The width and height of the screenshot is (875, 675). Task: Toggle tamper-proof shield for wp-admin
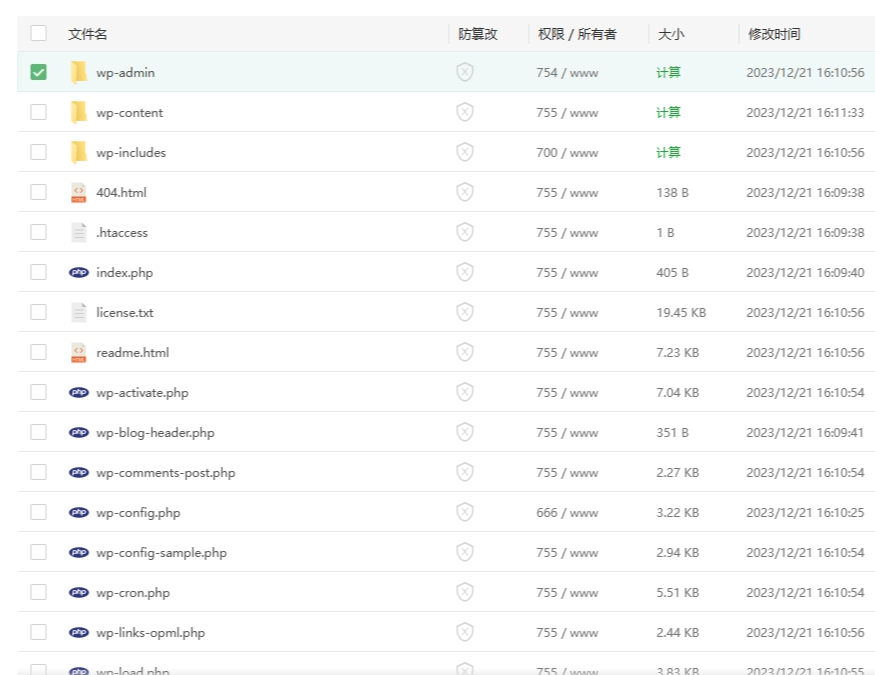pyautogui.click(x=465, y=72)
